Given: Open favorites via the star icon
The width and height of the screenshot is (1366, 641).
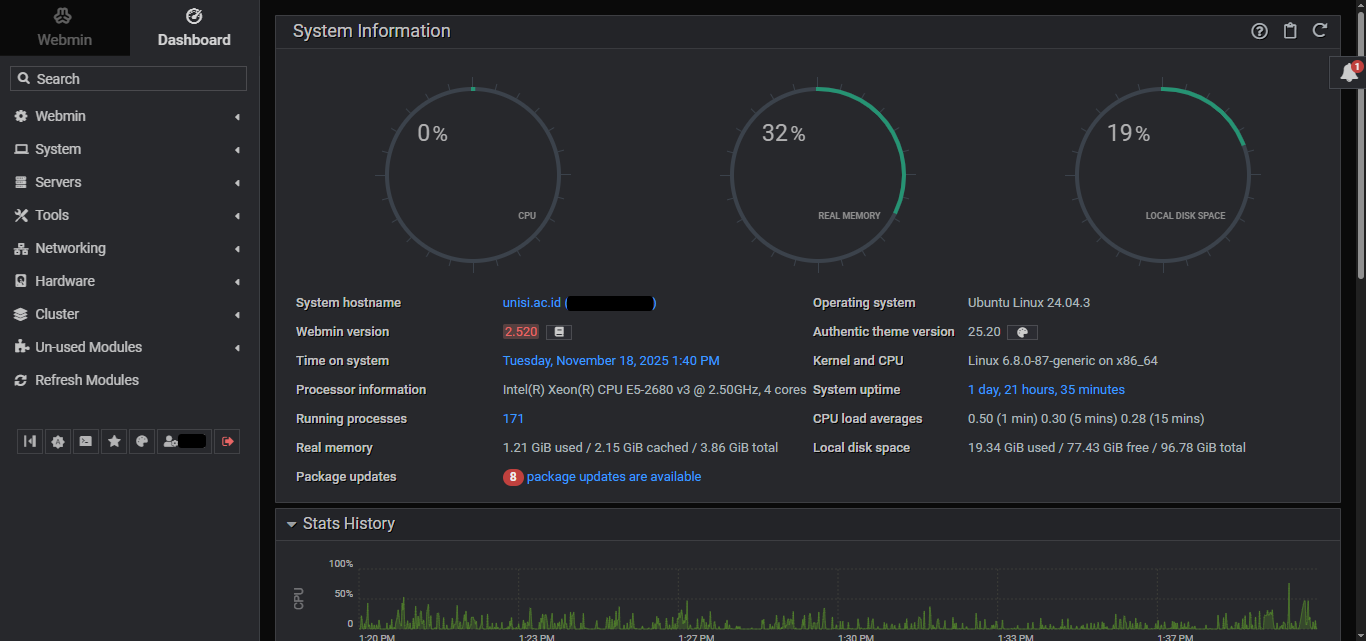Looking at the screenshot, I should [114, 441].
